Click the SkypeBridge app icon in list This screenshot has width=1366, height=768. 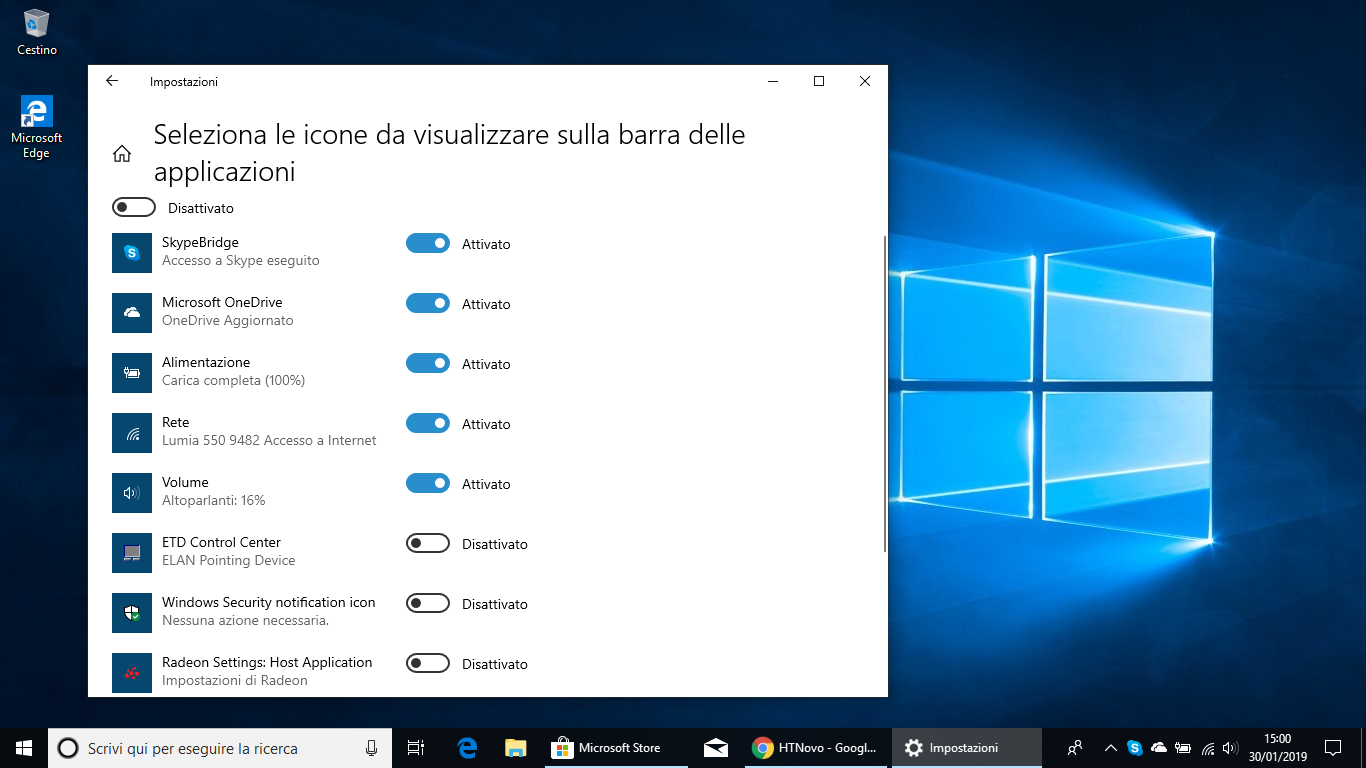[132, 253]
